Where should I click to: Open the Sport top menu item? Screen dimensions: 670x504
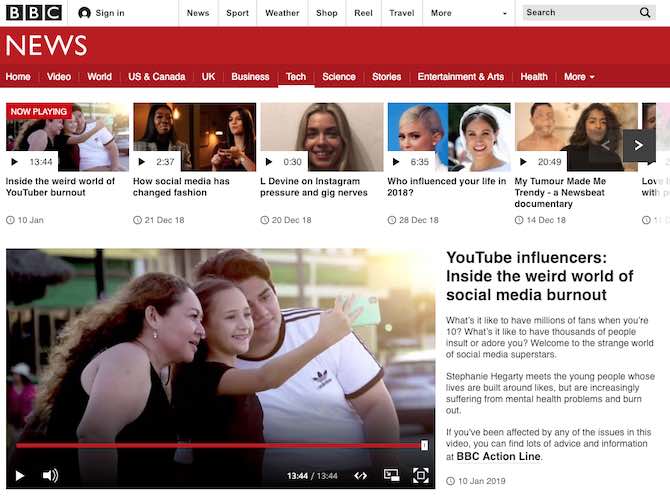[x=238, y=13]
